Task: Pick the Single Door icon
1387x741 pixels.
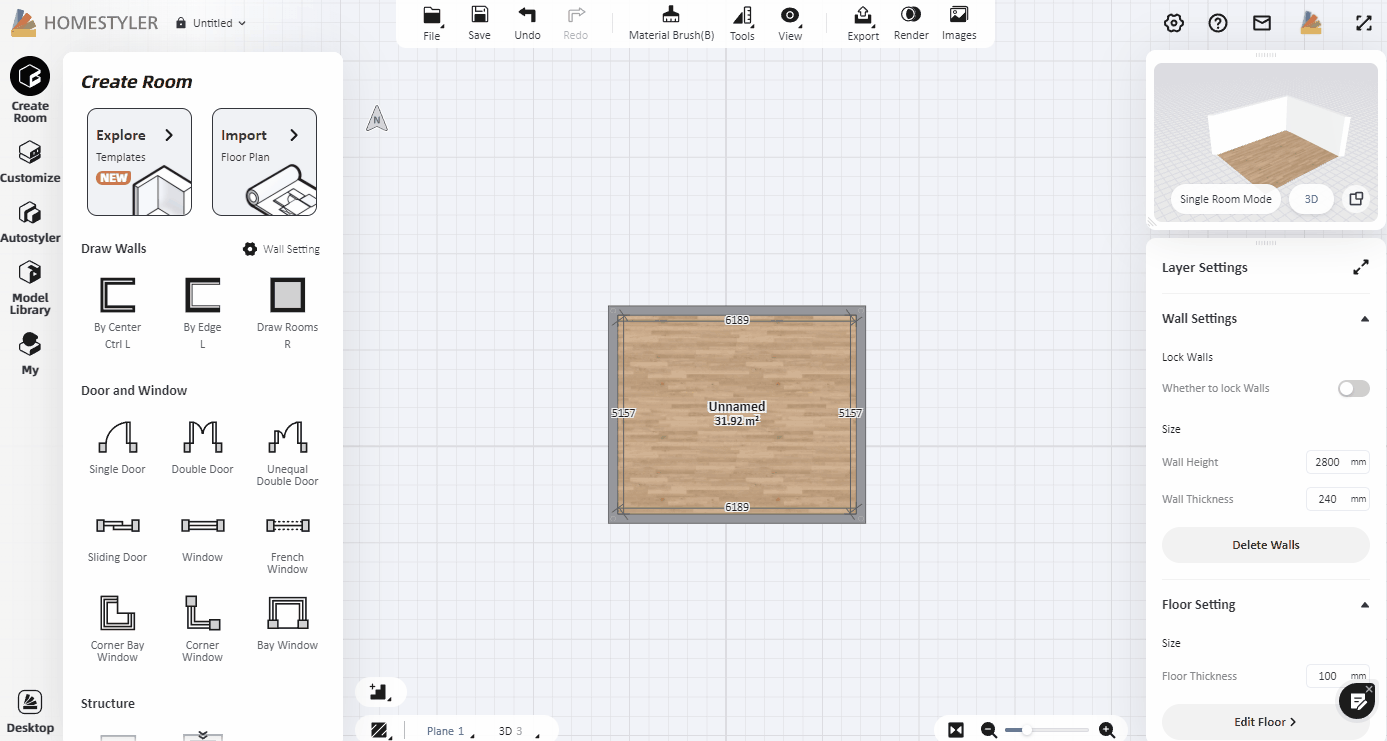Action: pyautogui.click(x=117, y=437)
